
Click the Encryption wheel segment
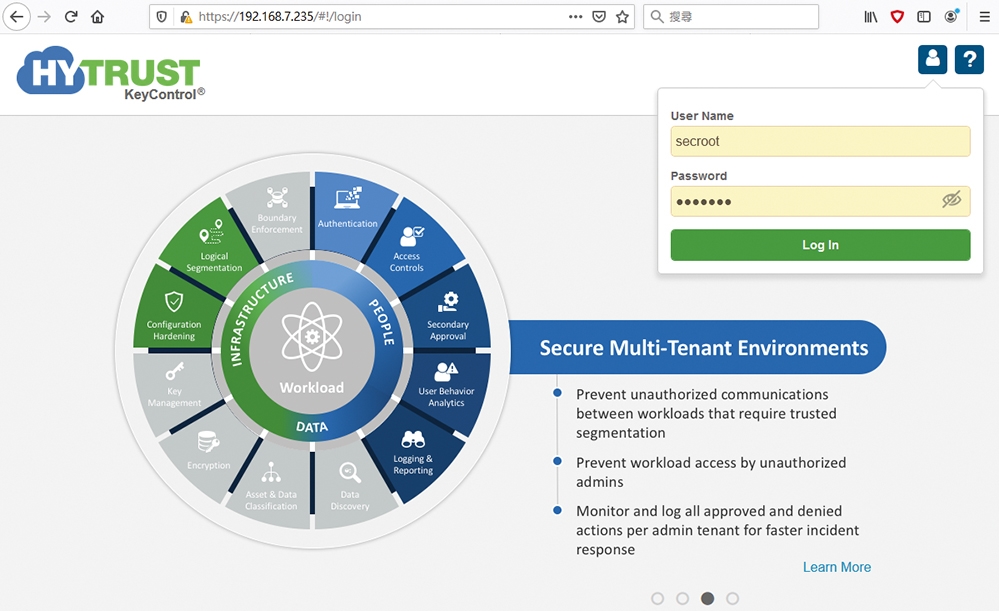pos(208,452)
